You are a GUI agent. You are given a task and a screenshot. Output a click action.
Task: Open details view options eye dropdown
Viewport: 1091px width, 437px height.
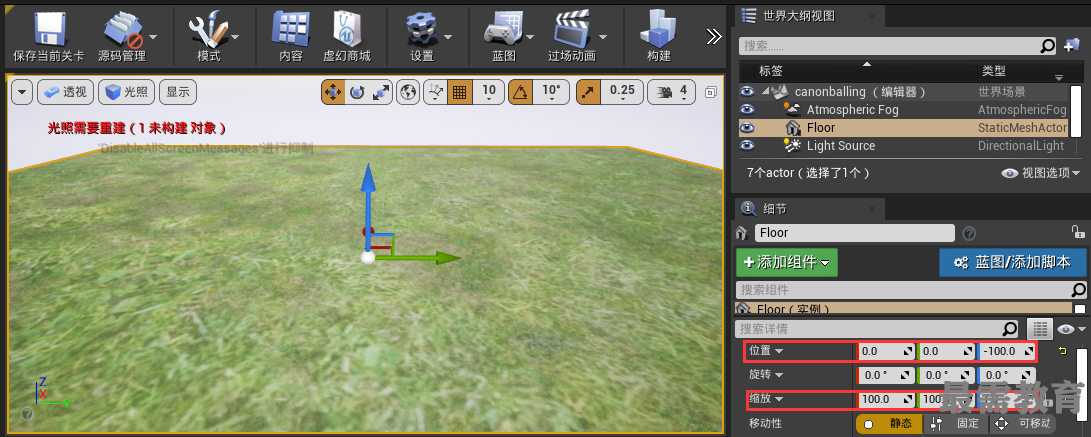pos(1072,329)
